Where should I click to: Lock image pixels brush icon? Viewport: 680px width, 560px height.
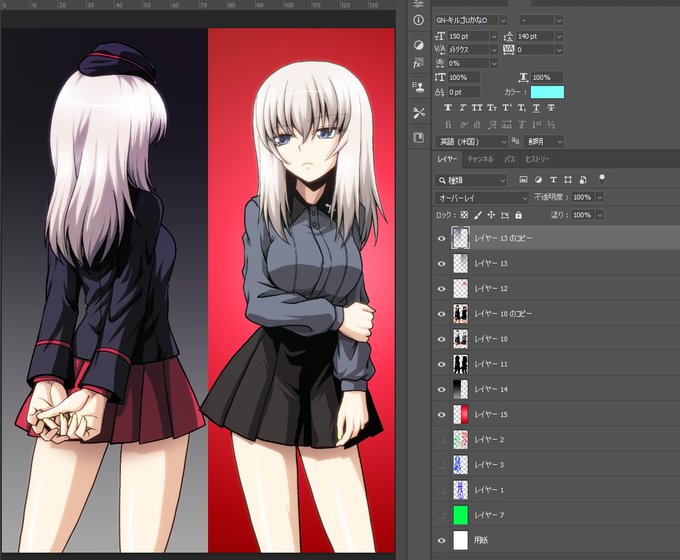(477, 215)
